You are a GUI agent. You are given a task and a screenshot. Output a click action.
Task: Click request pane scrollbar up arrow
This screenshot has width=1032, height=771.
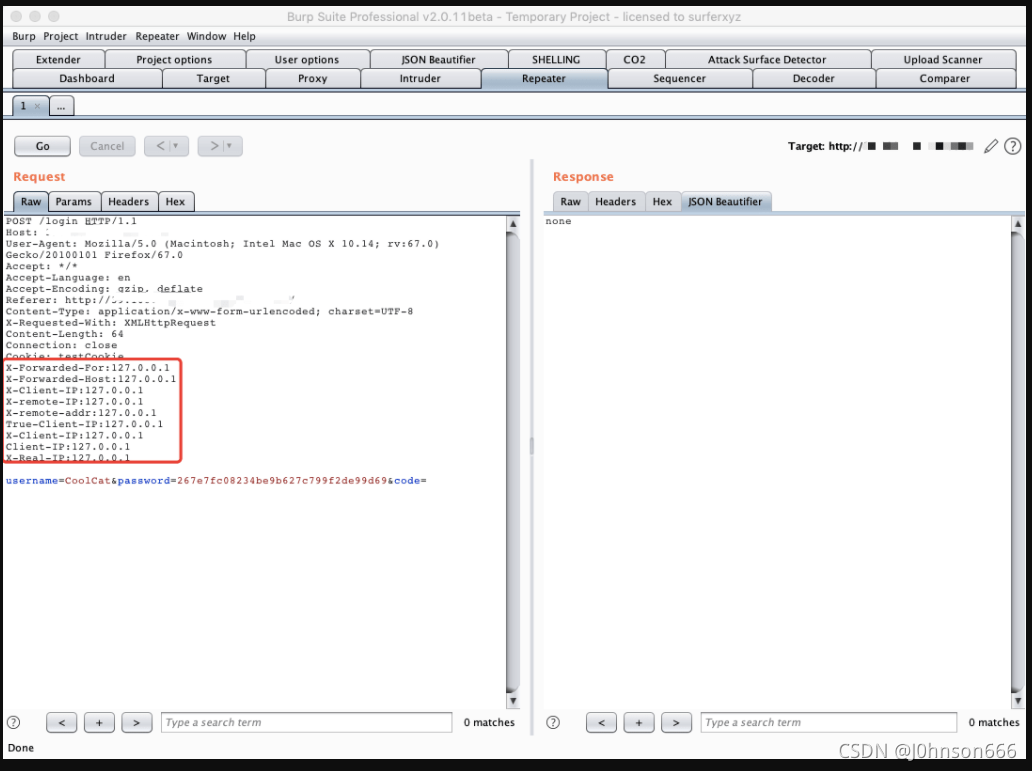[x=513, y=224]
